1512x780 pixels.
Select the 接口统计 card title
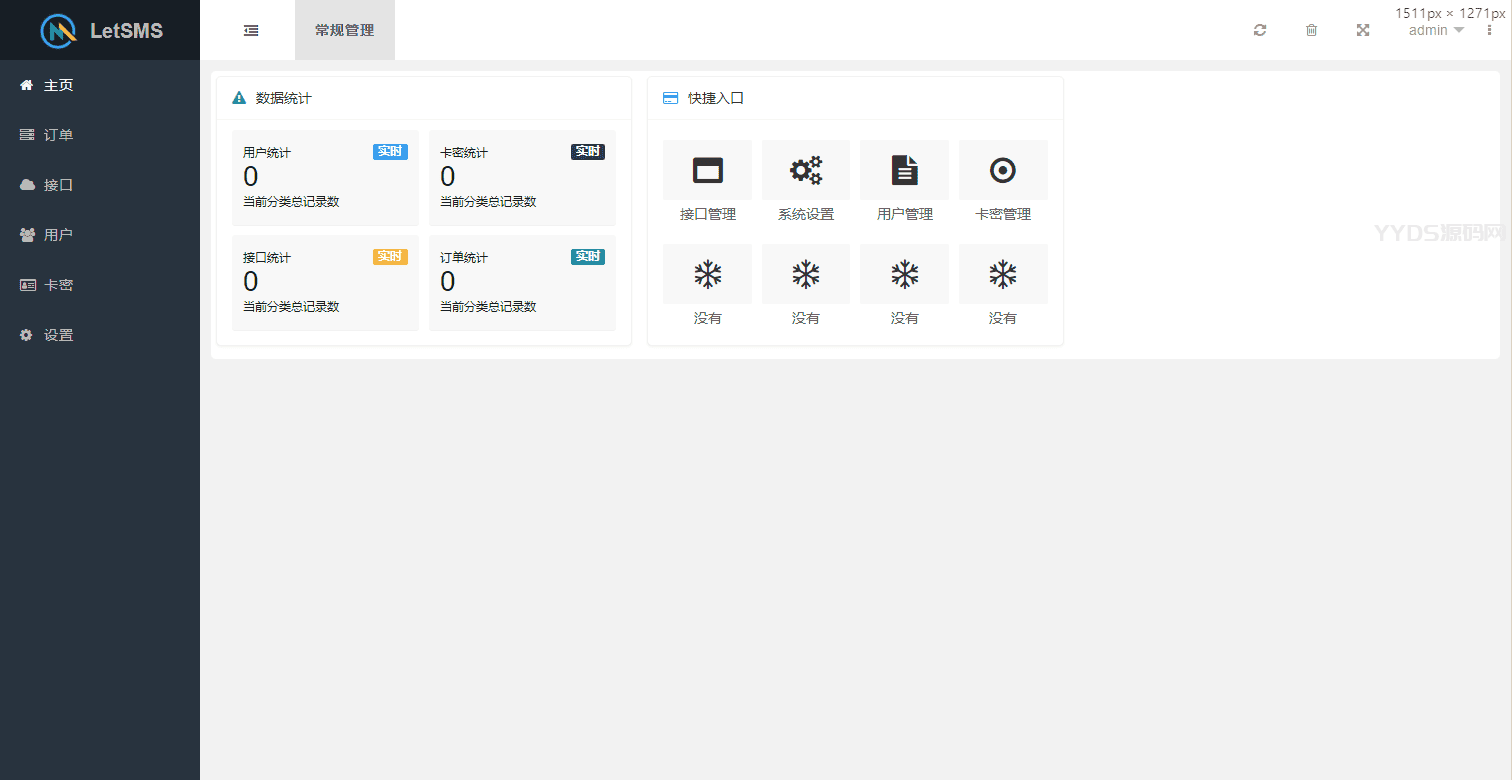pos(267,258)
